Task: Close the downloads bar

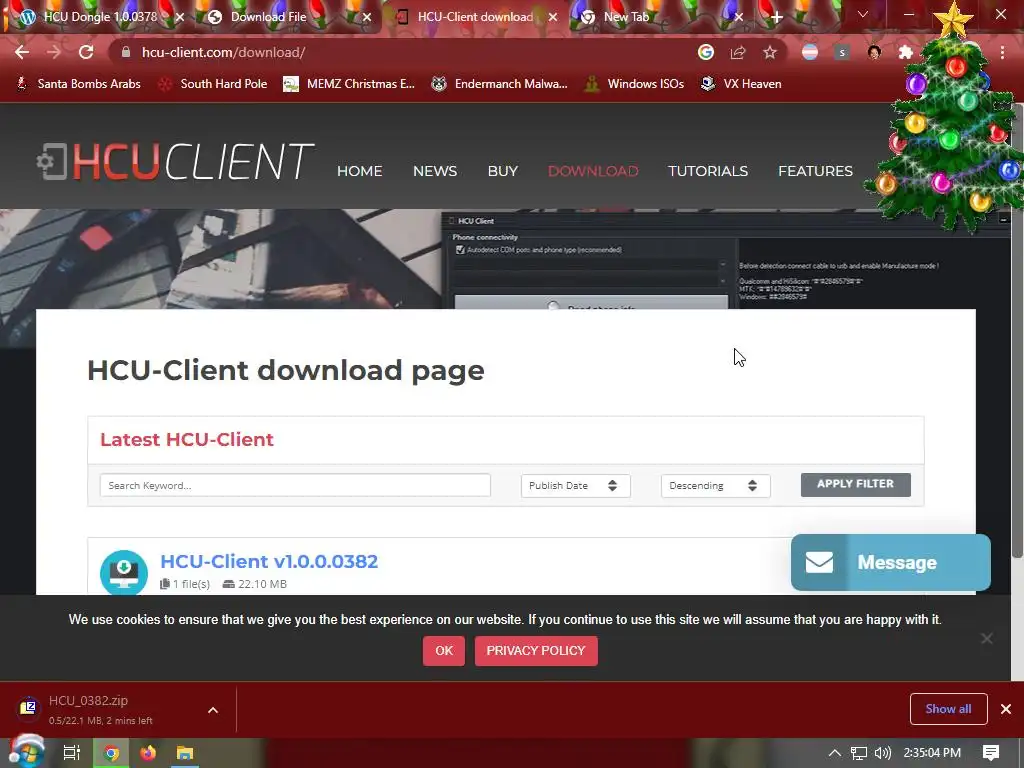Action: (x=1006, y=709)
